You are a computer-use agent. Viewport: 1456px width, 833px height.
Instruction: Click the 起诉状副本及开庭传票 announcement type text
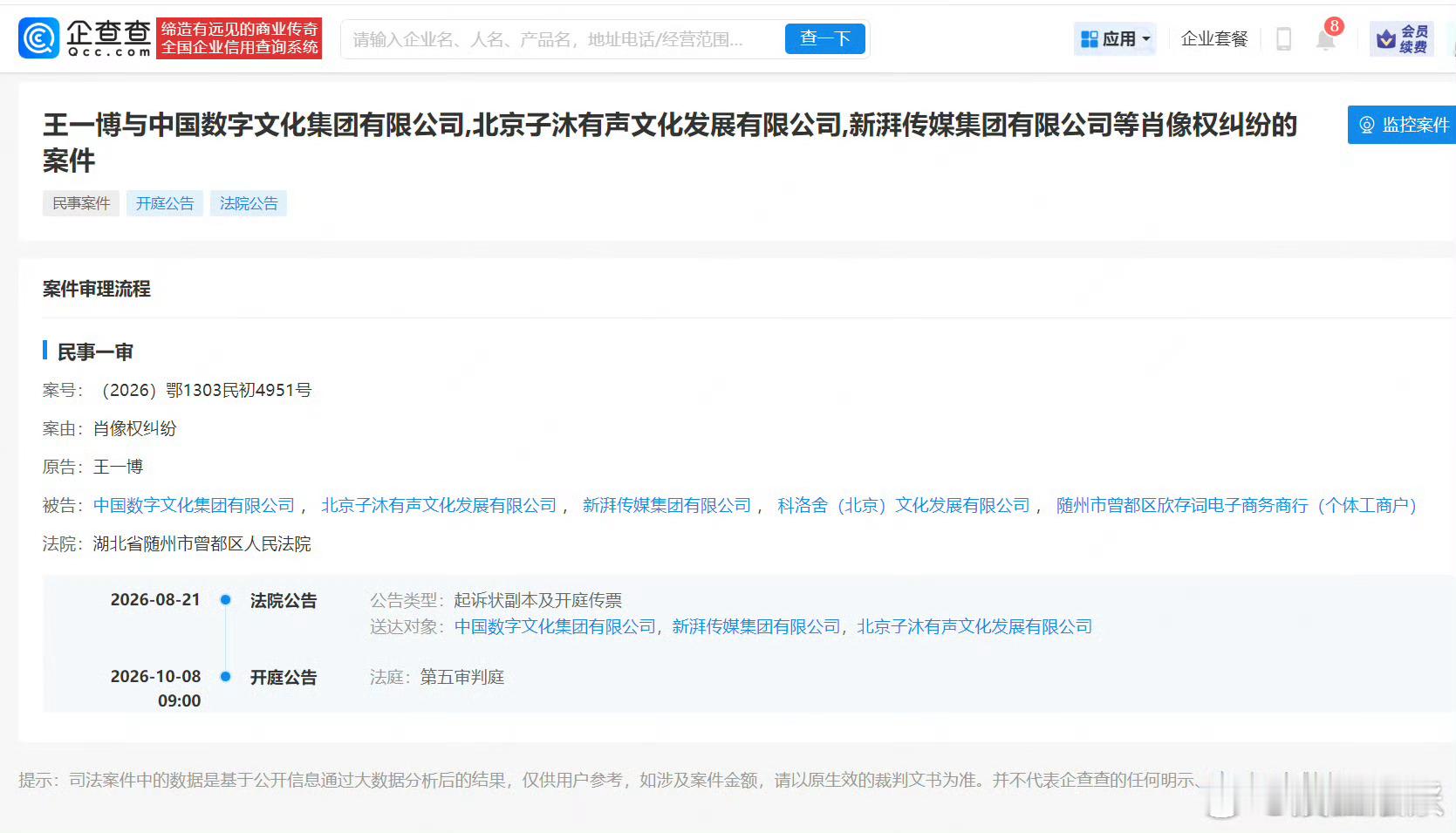coord(538,600)
